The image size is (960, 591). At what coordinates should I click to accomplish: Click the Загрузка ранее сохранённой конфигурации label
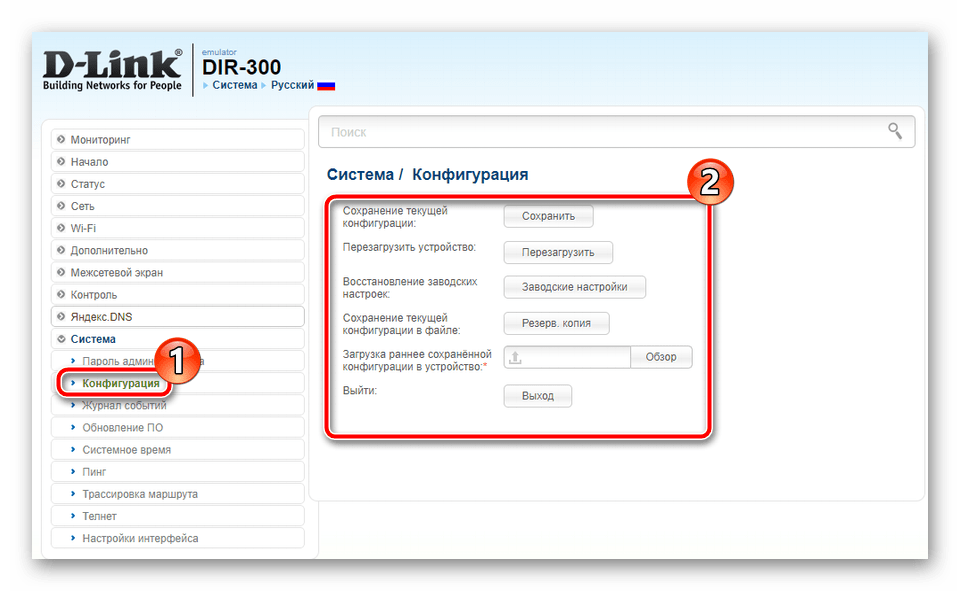[x=417, y=360]
